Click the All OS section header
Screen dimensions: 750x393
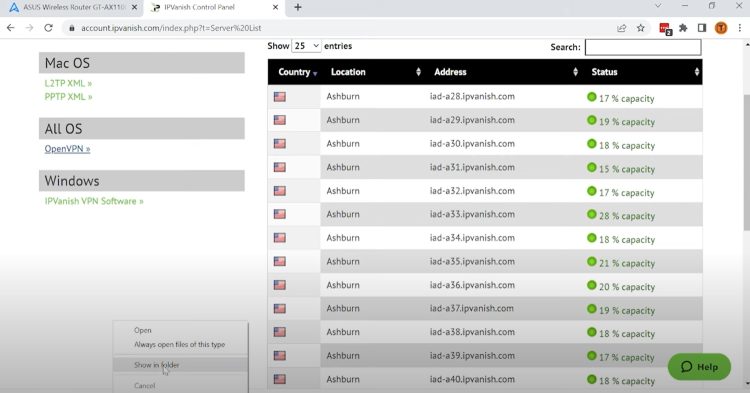point(142,129)
